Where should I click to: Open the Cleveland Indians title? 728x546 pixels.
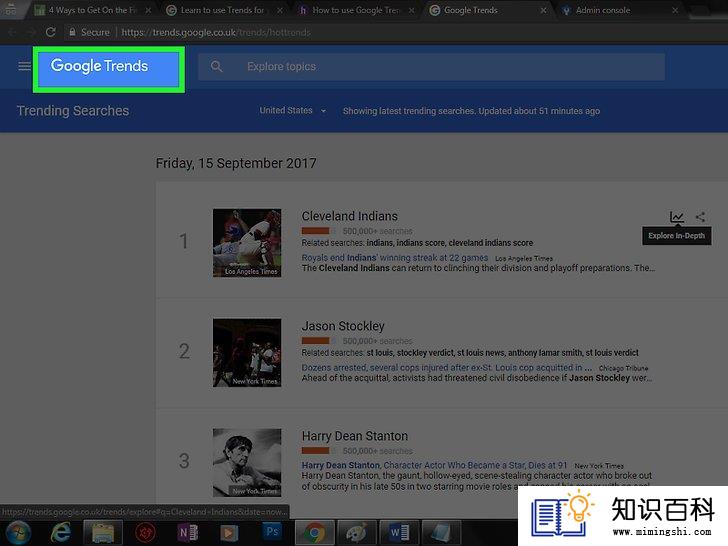(x=350, y=216)
